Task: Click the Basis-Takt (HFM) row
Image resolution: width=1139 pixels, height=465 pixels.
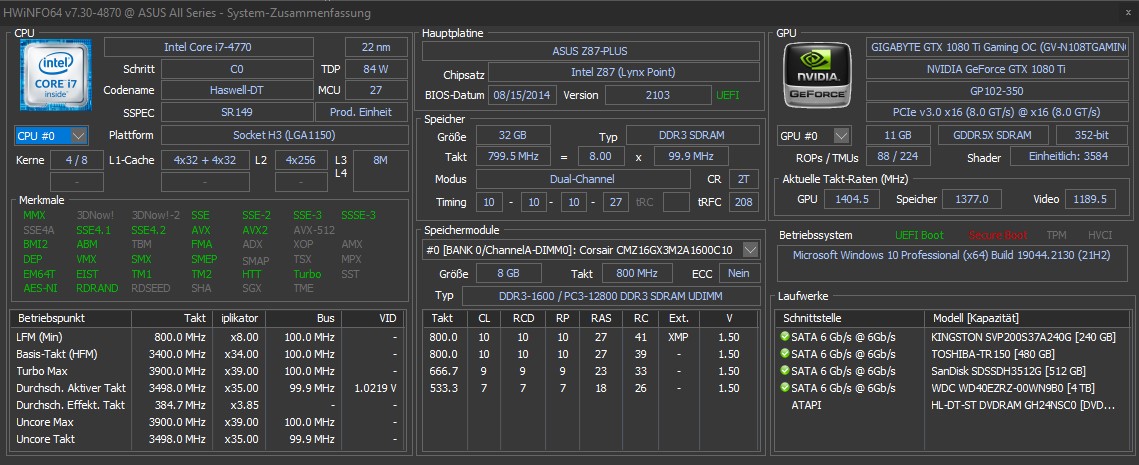Action: coord(207,354)
